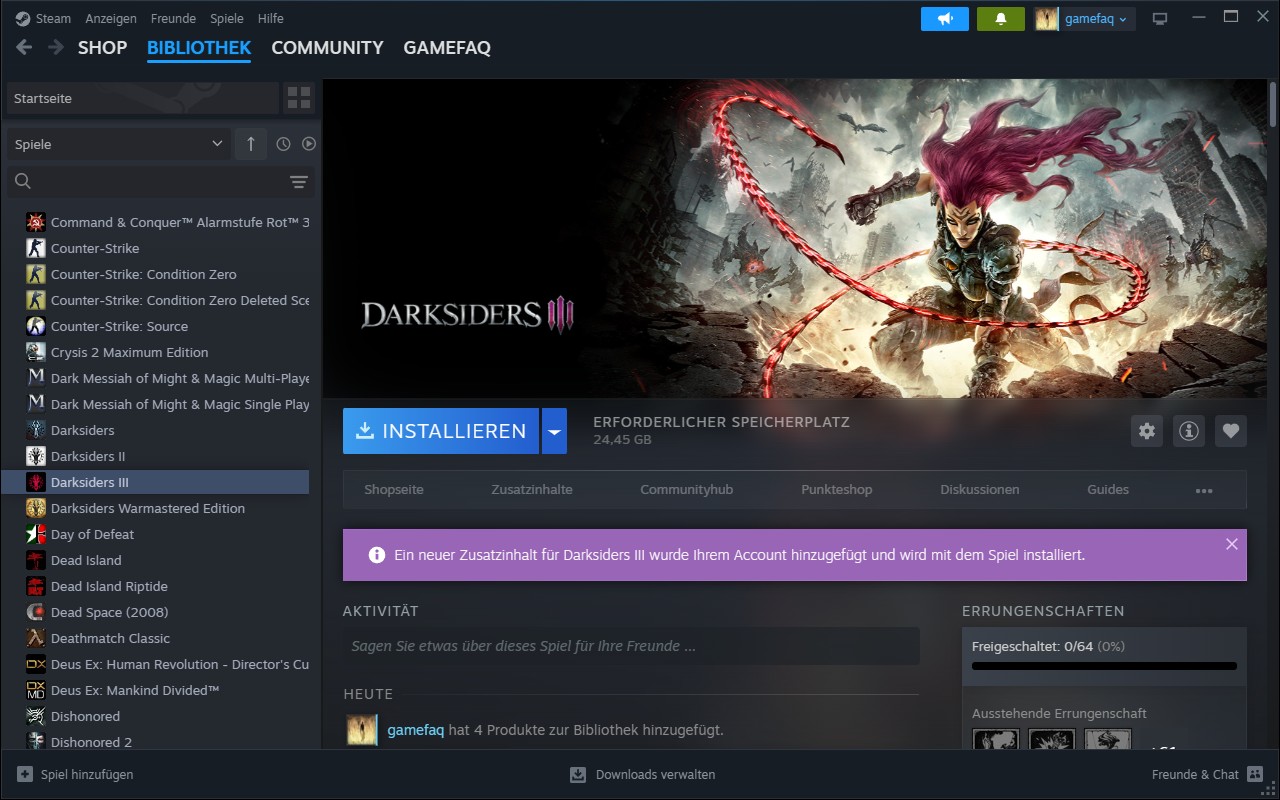Sort library with the up arrow button
Viewport: 1280px width, 800px height.
point(251,144)
